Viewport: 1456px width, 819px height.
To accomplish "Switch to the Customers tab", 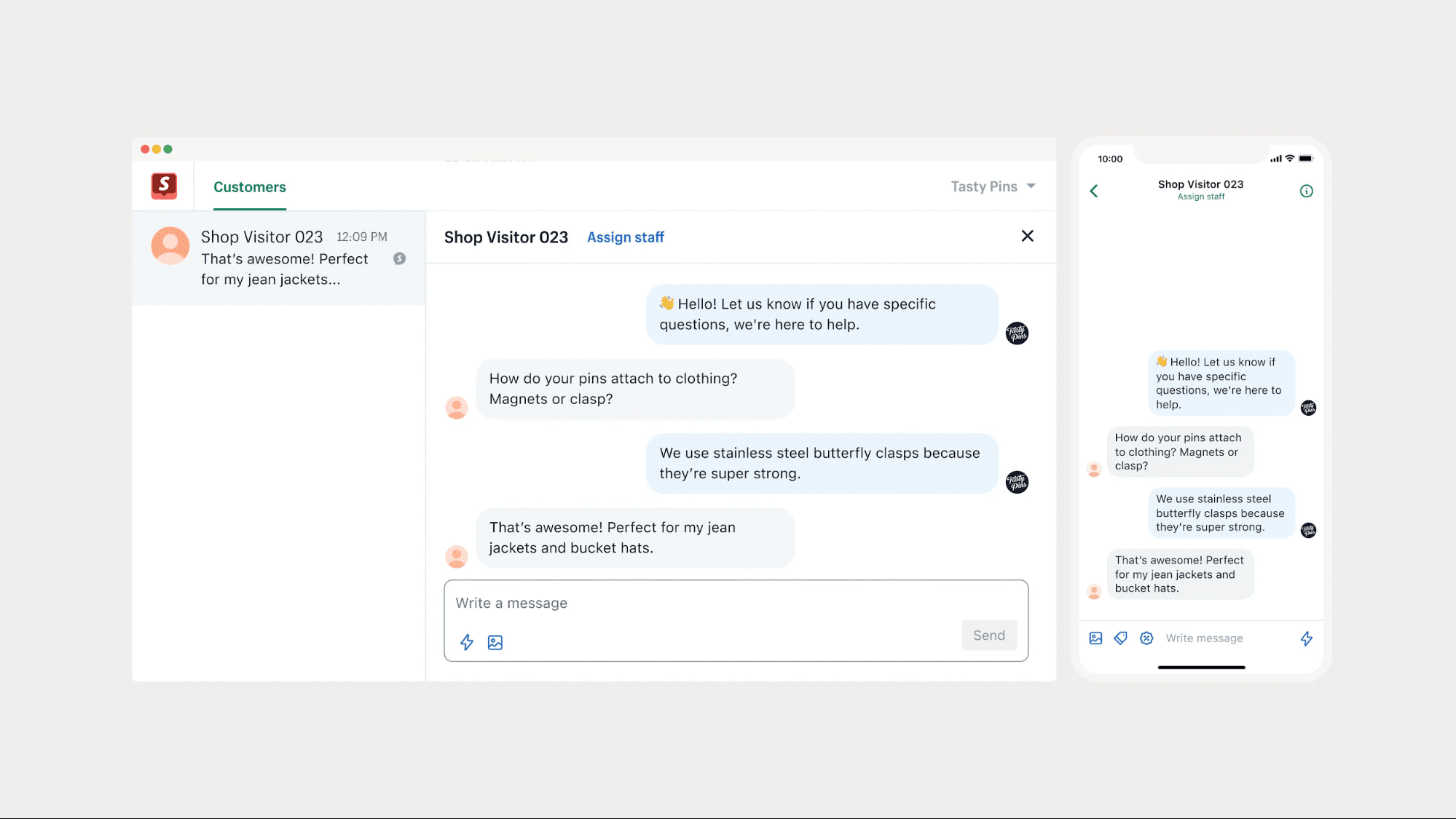I will coord(250,187).
